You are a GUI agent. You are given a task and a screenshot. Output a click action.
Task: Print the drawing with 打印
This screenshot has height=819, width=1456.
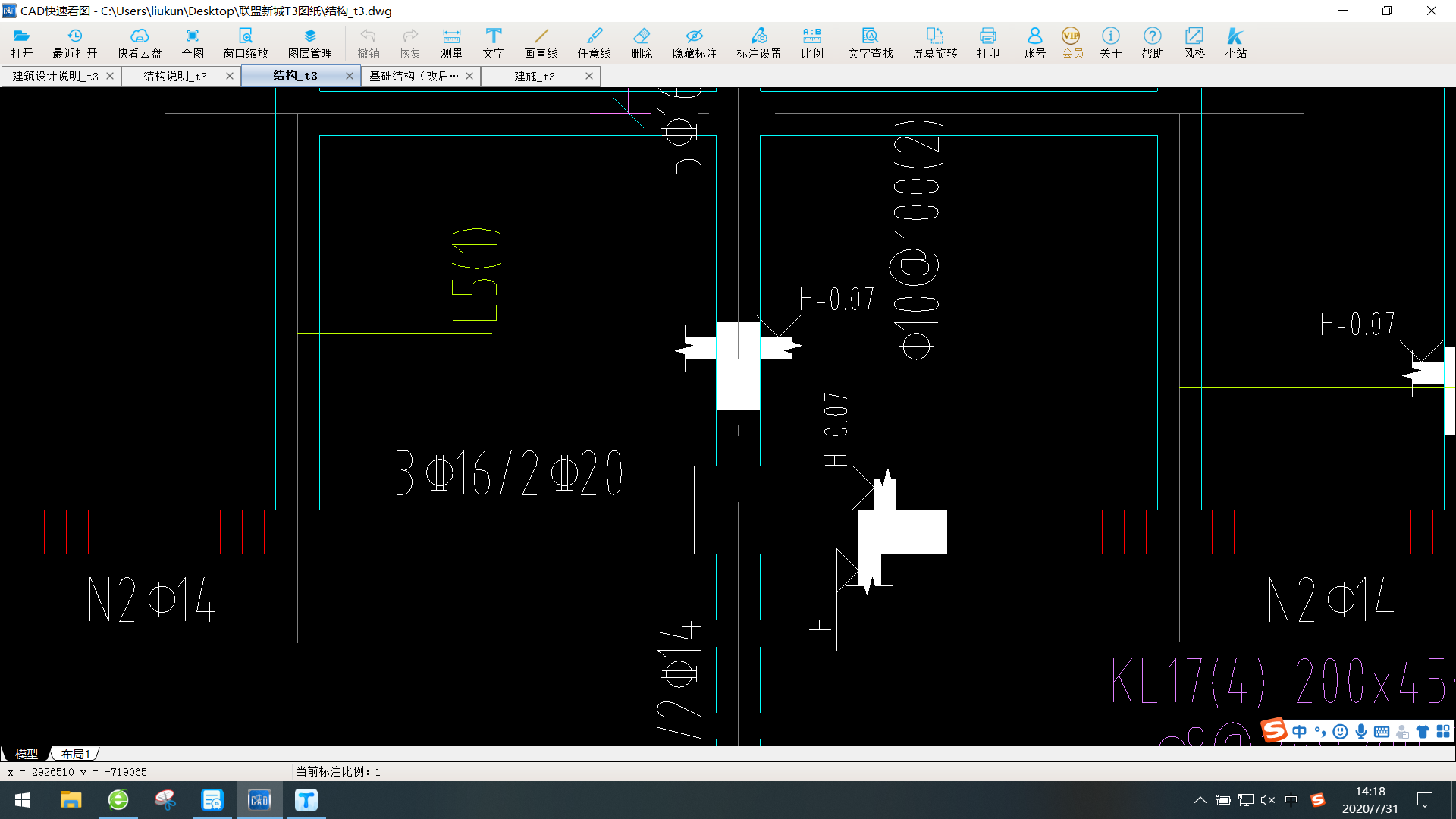pyautogui.click(x=988, y=43)
